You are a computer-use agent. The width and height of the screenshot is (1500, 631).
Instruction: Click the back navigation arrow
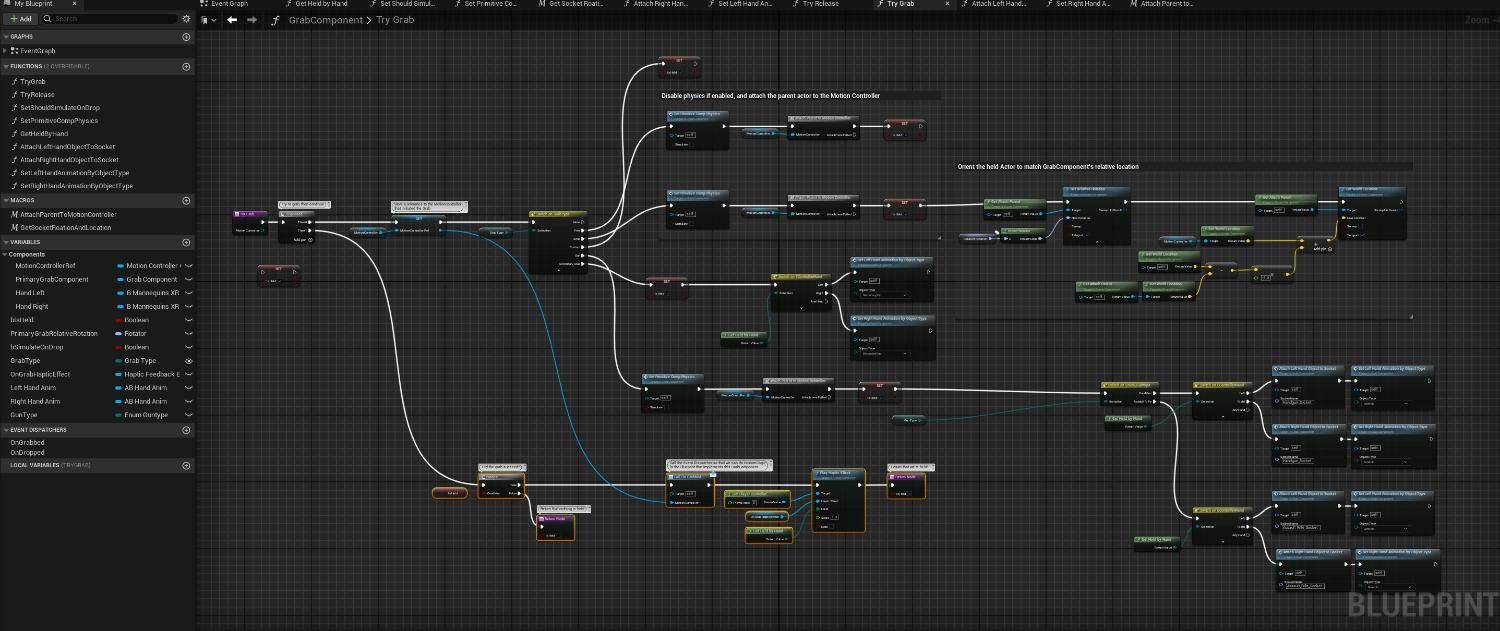coord(232,20)
